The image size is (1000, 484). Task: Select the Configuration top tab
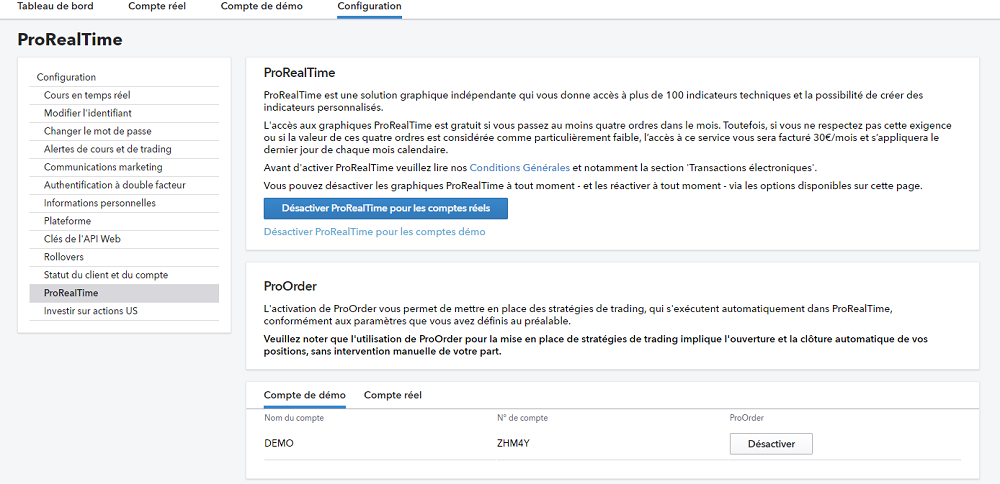click(x=369, y=7)
